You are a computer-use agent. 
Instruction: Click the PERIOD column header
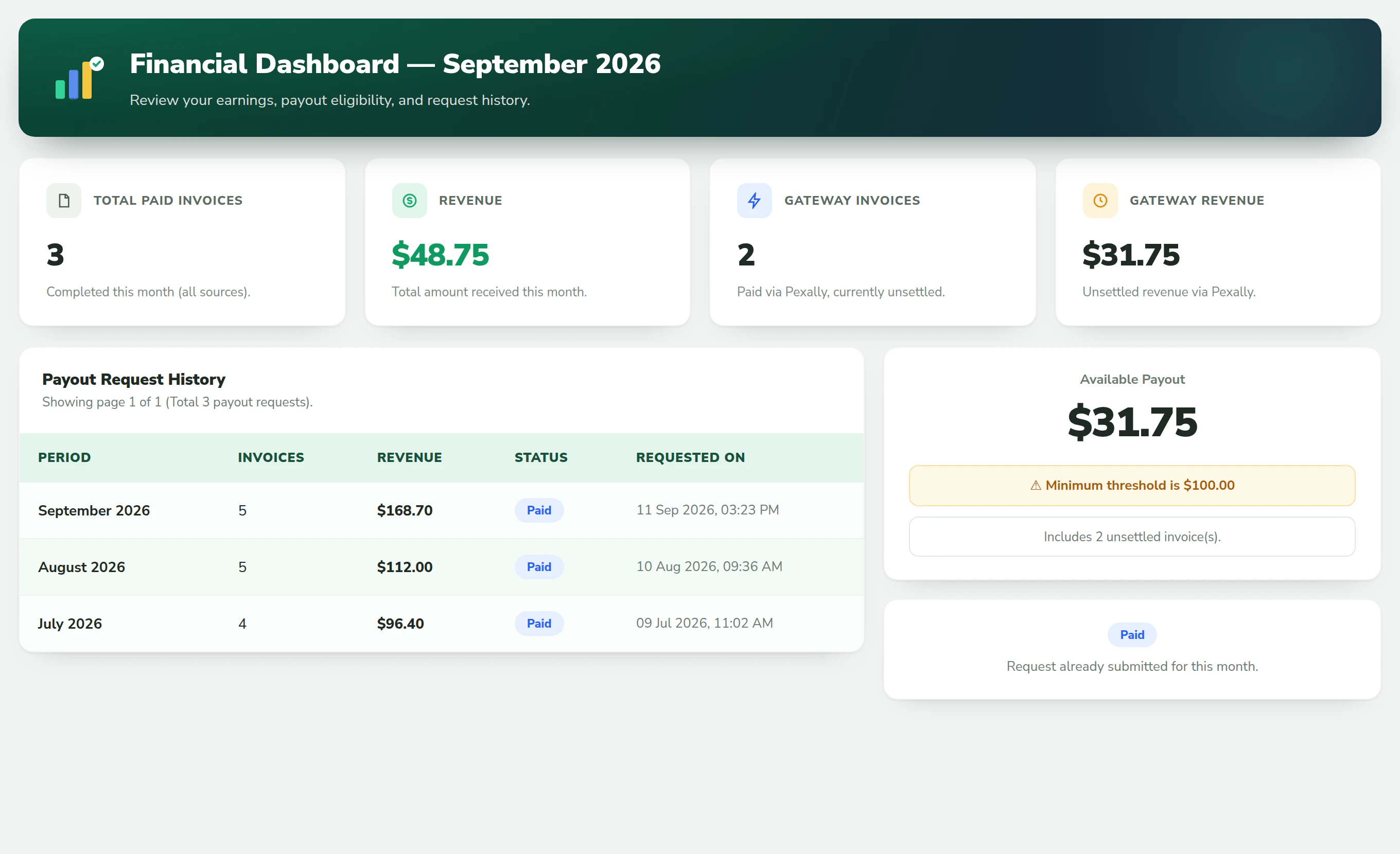(x=64, y=458)
